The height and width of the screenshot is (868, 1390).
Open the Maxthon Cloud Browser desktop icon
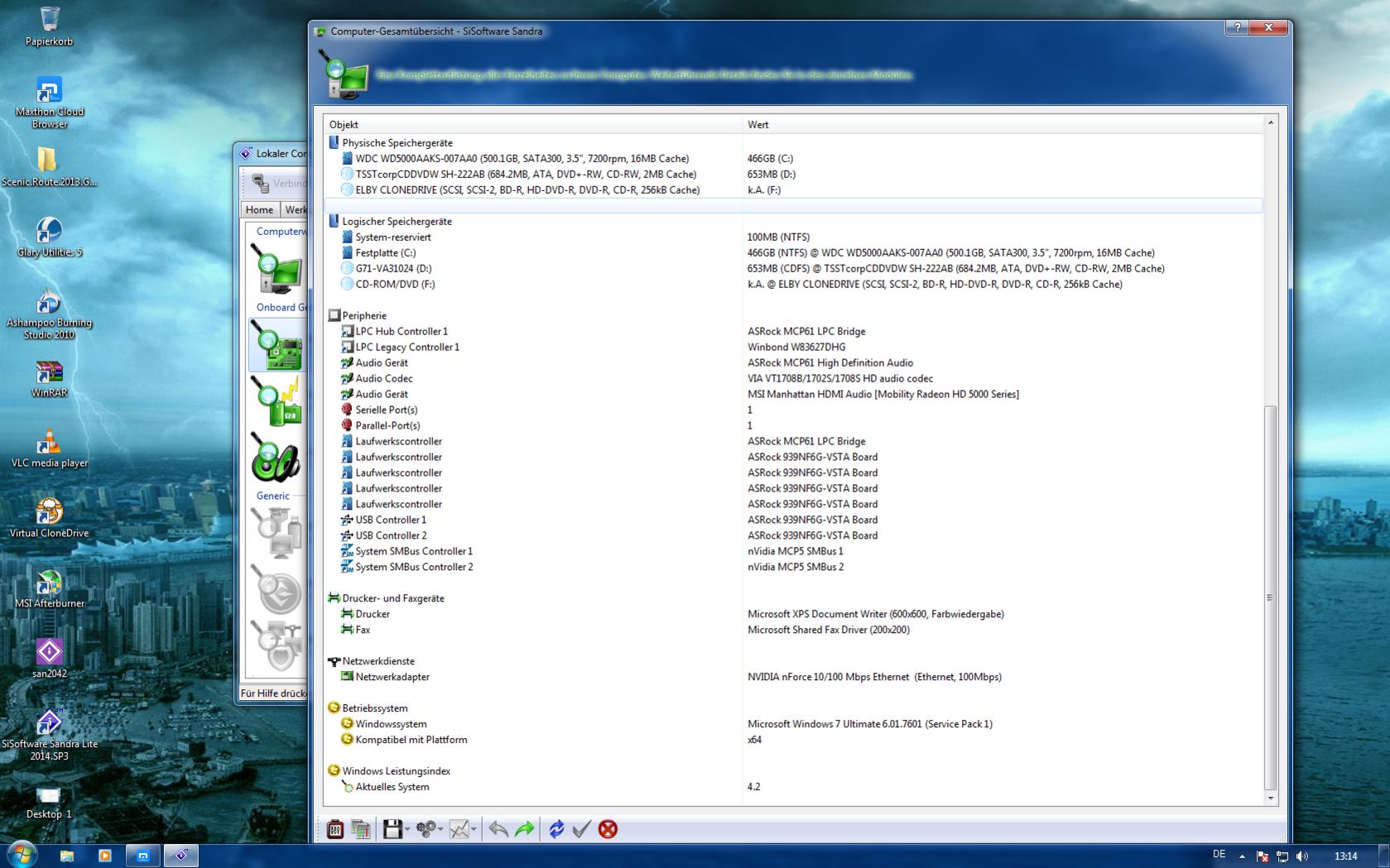[49, 103]
